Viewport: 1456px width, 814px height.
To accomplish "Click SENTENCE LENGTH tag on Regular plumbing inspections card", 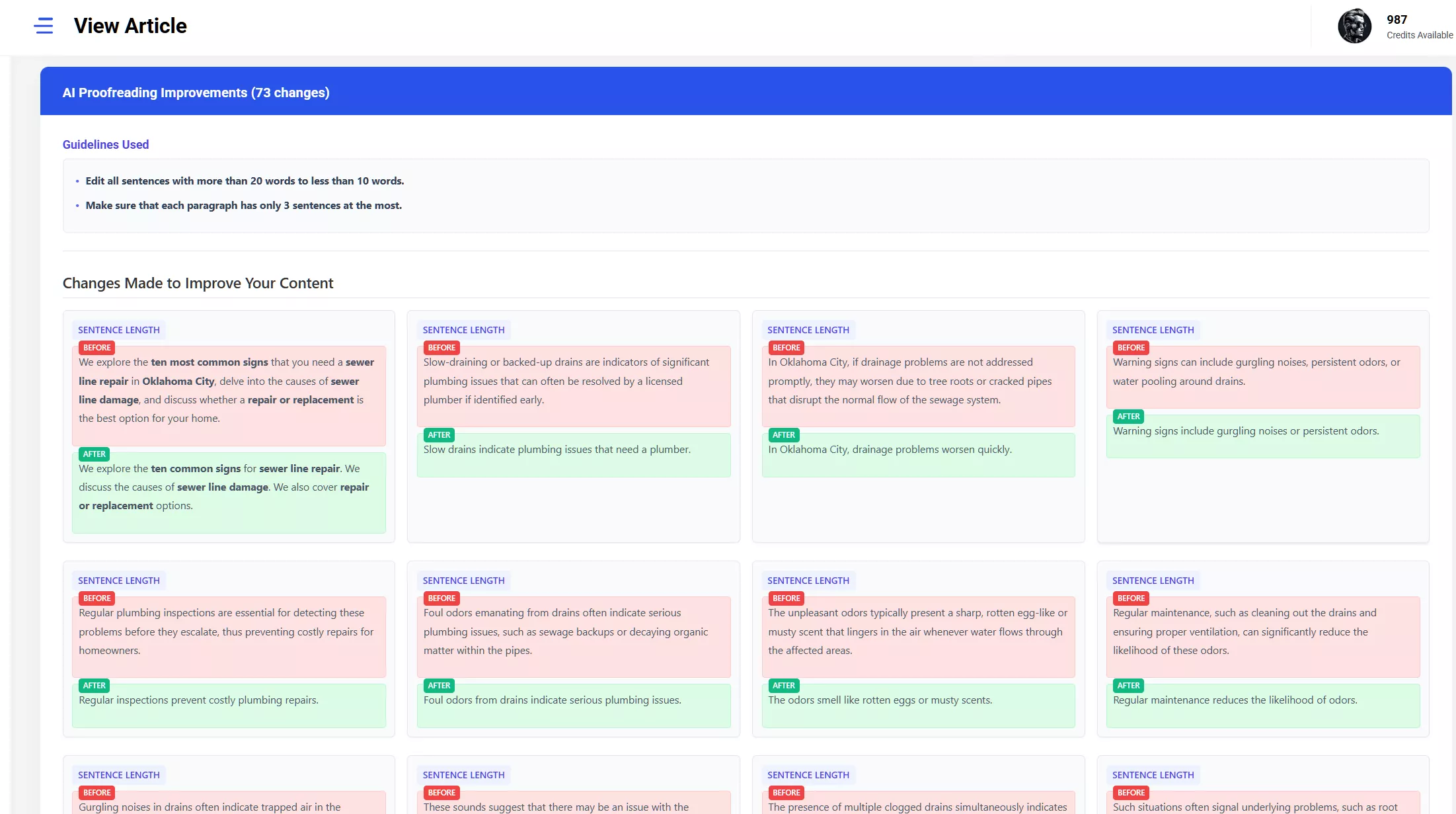I will 119,581.
